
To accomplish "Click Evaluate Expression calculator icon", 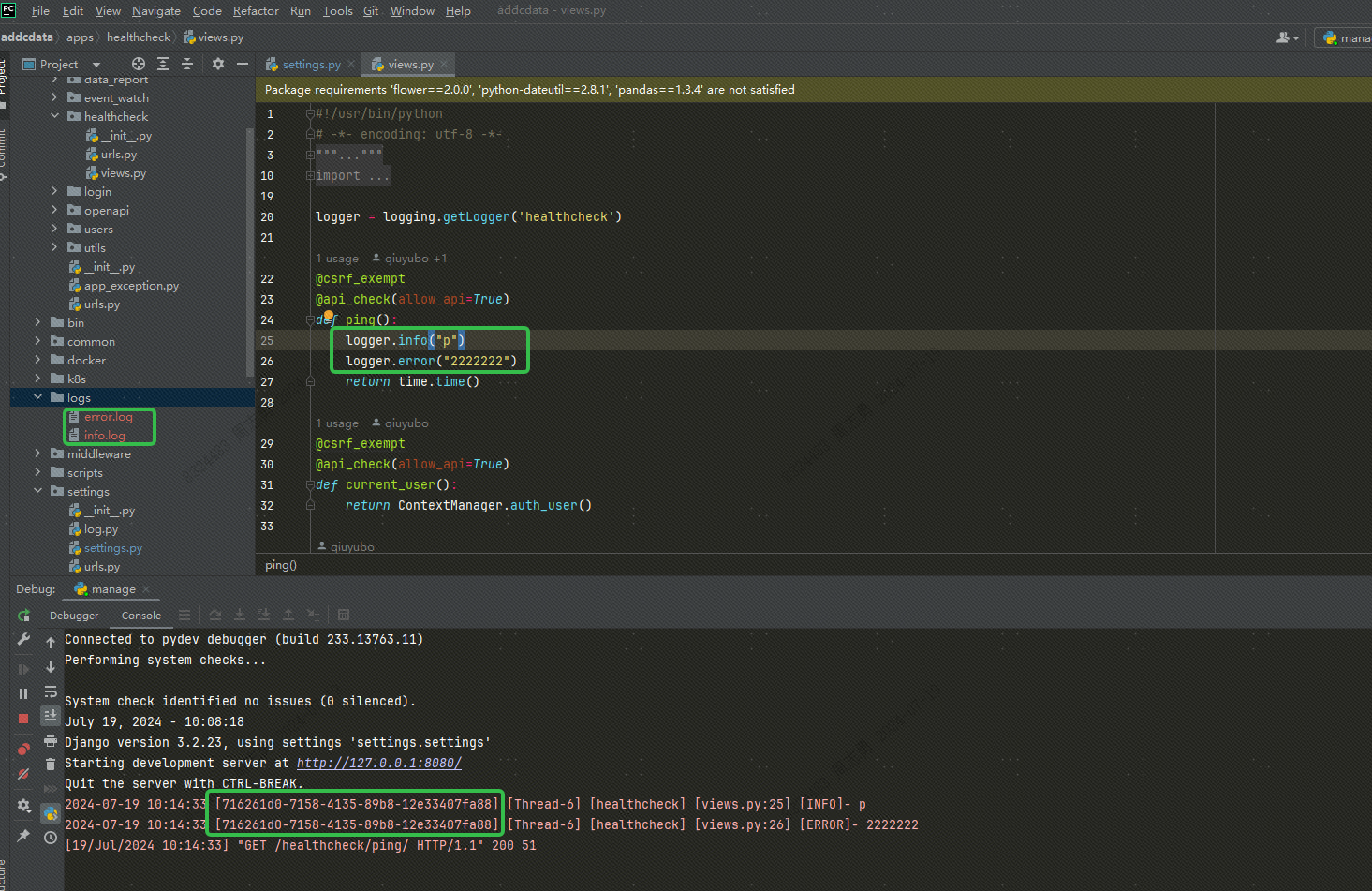I will pos(344,615).
